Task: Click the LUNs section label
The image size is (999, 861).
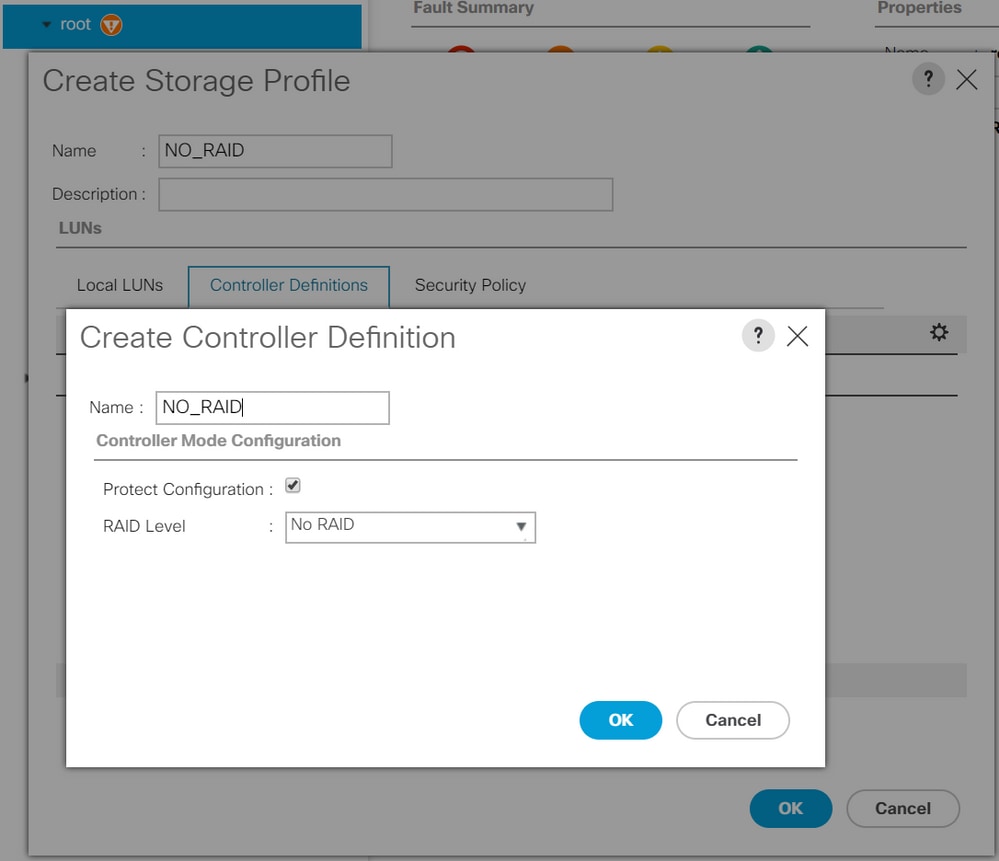Action: pos(80,228)
